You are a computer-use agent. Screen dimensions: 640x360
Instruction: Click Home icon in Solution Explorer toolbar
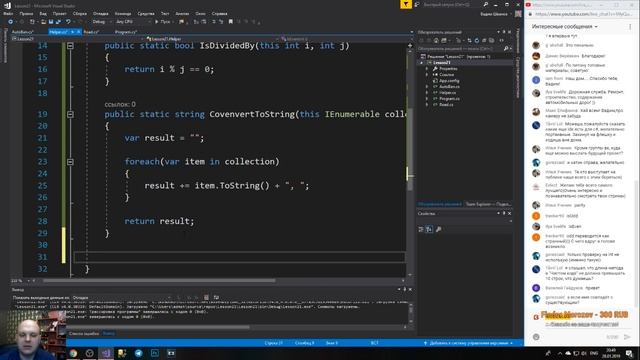[436, 40]
